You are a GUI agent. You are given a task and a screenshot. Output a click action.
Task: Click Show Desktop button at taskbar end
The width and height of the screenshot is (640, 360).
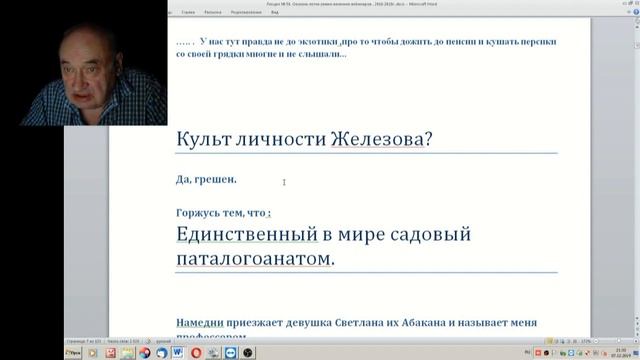click(x=636, y=353)
